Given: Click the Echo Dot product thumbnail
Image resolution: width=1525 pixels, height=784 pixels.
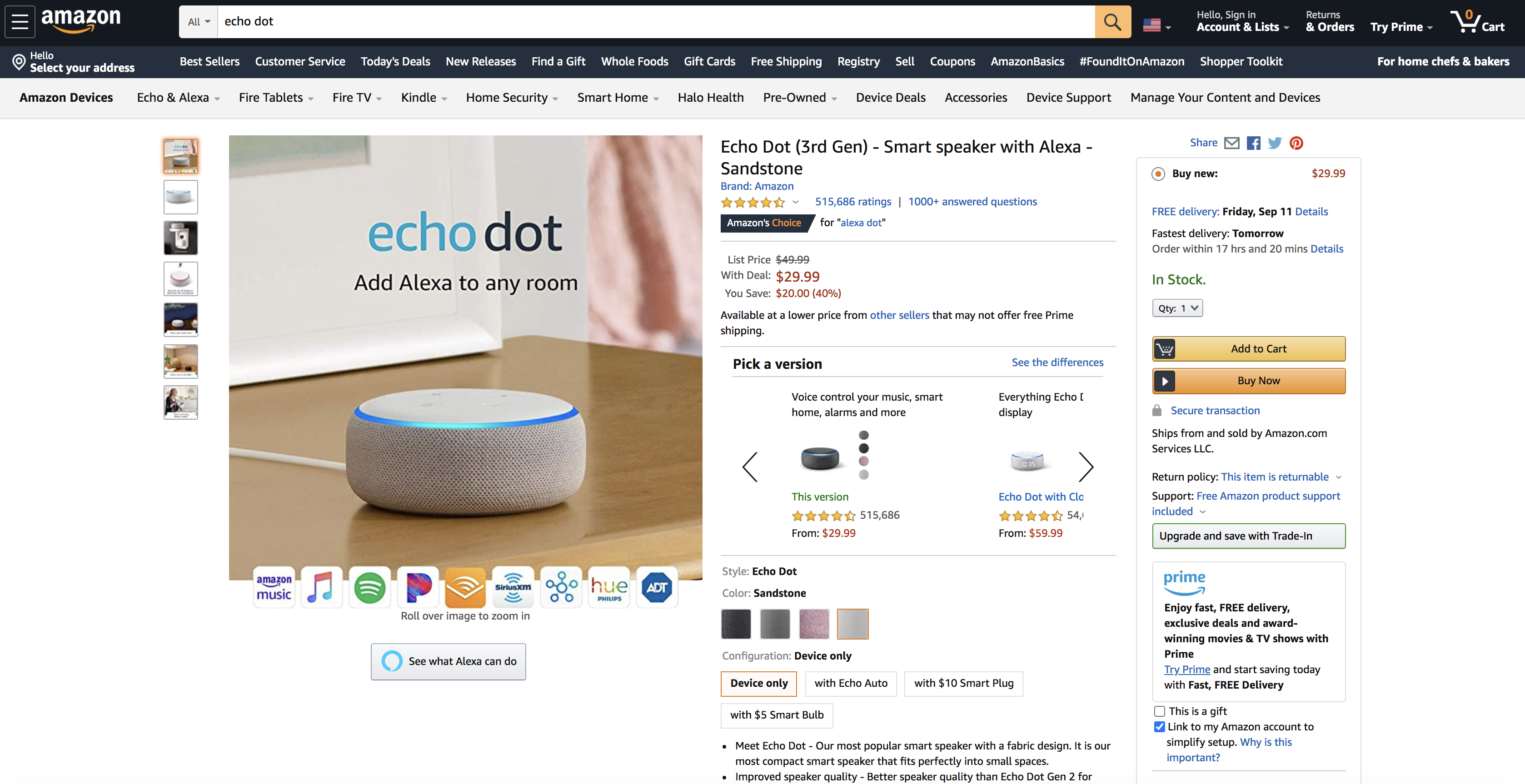Looking at the screenshot, I should 180,156.
